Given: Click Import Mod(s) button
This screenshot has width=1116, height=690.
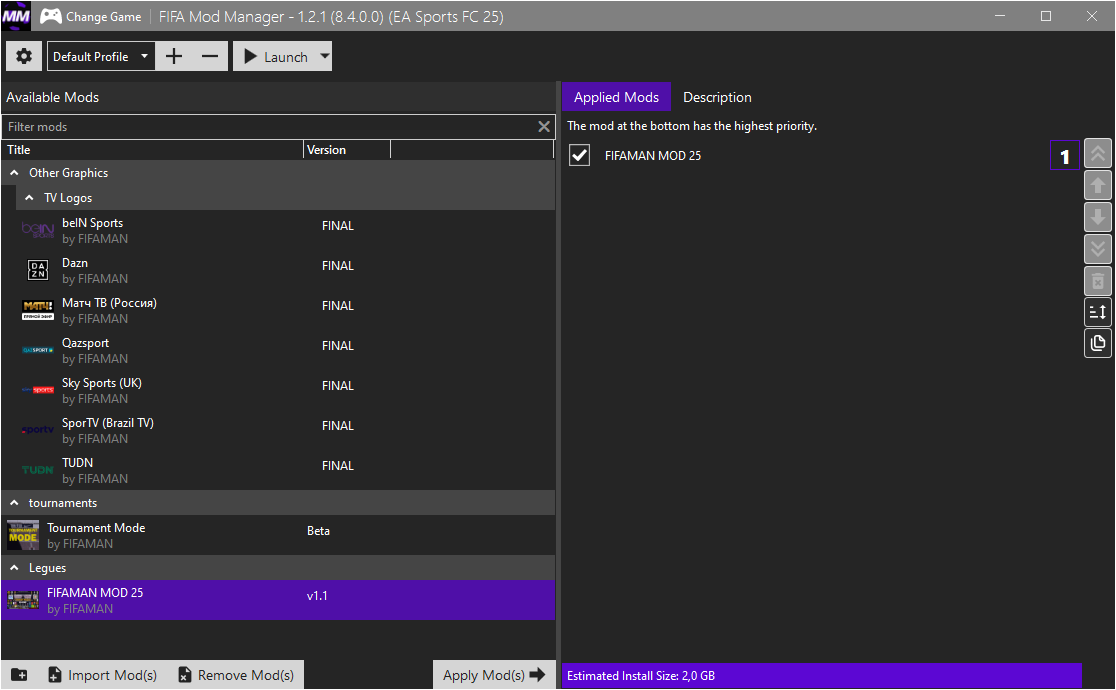Looking at the screenshot, I should click(x=102, y=675).
